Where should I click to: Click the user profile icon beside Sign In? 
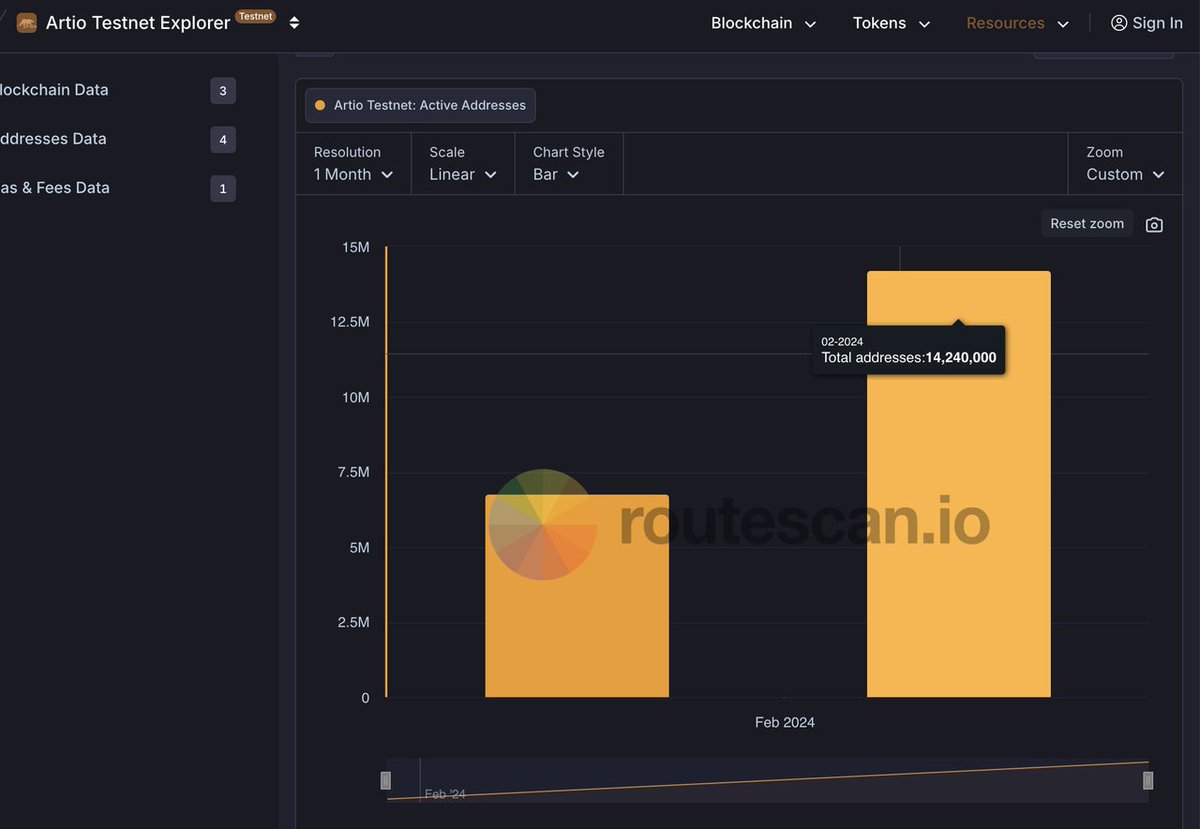point(1119,23)
